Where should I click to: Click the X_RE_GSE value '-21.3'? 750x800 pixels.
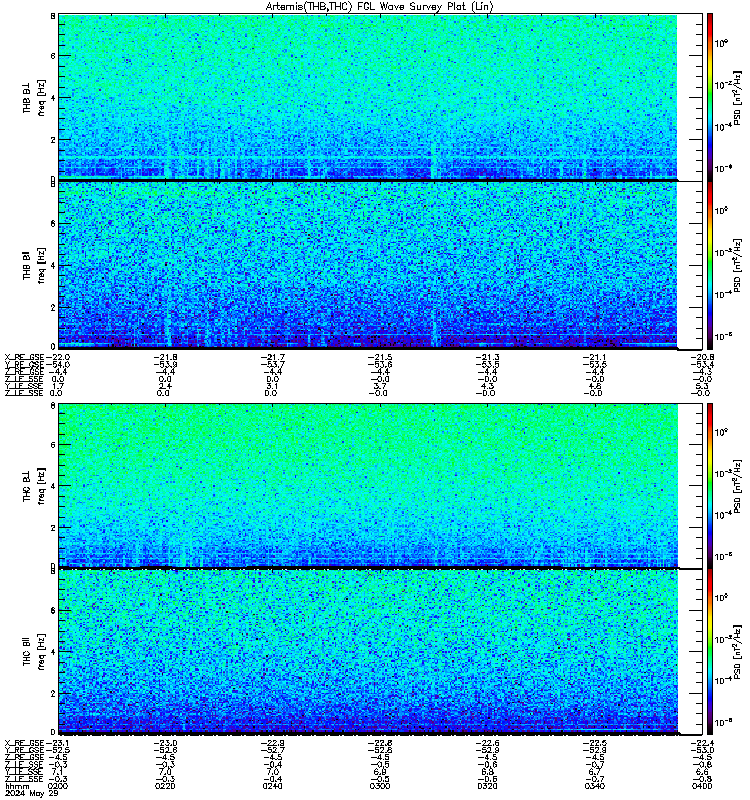click(x=488, y=357)
